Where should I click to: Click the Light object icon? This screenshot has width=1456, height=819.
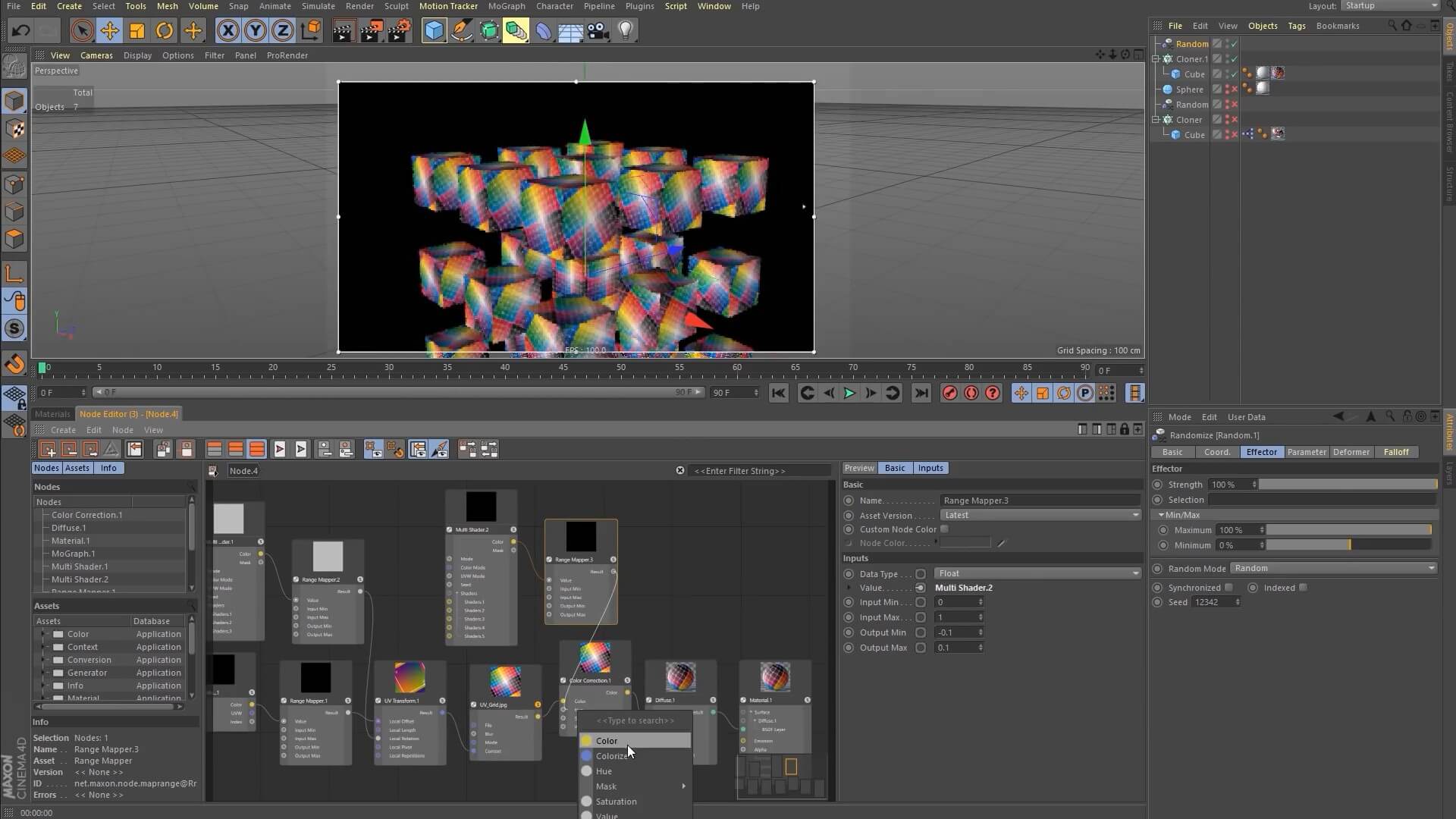click(626, 30)
